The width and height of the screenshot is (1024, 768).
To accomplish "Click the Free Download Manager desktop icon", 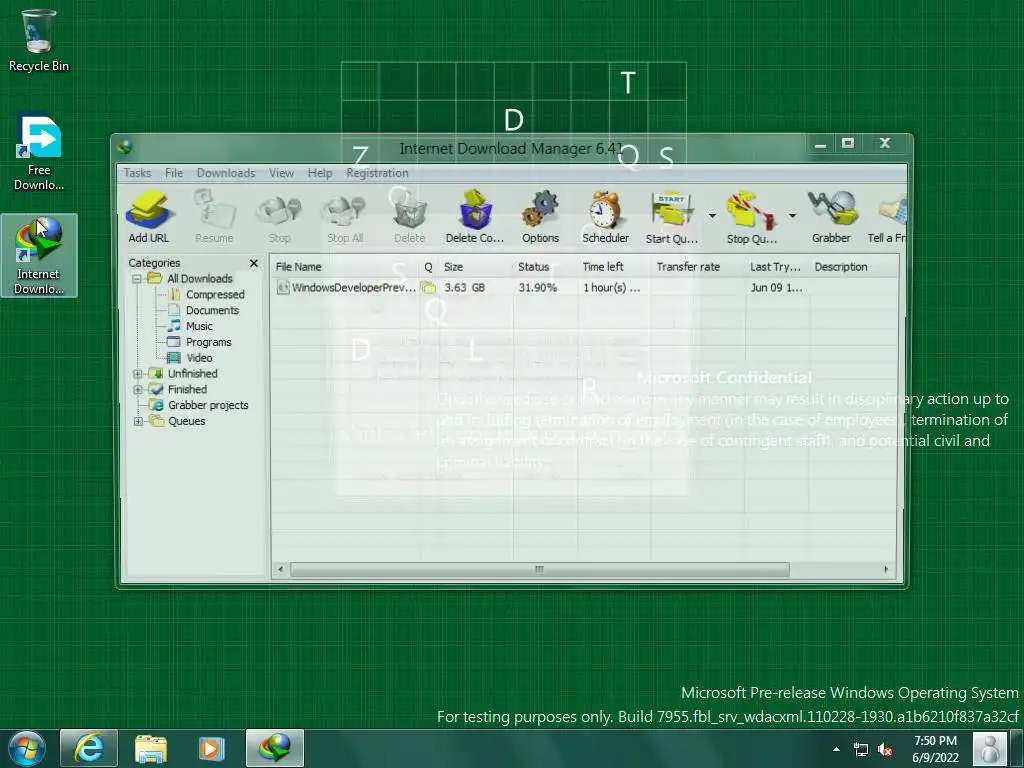I will click(x=39, y=154).
